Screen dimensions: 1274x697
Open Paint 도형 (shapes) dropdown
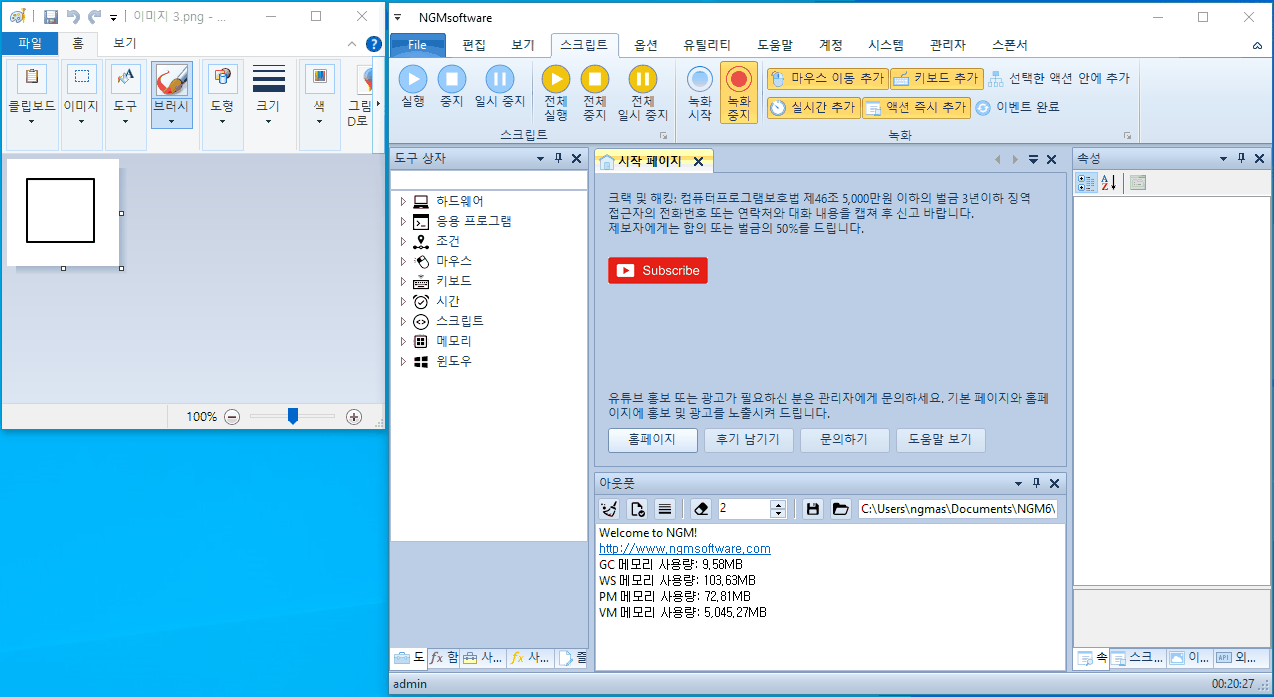click(x=222, y=105)
